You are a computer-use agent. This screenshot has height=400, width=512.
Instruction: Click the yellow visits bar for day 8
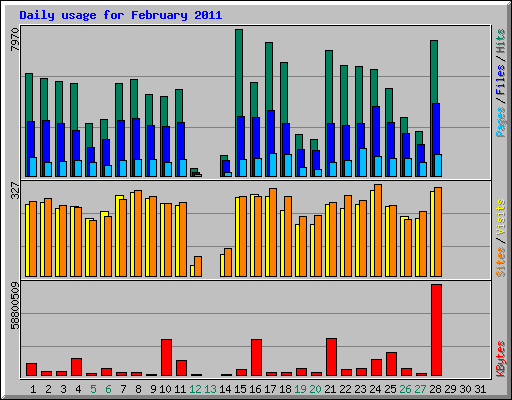click(132, 234)
